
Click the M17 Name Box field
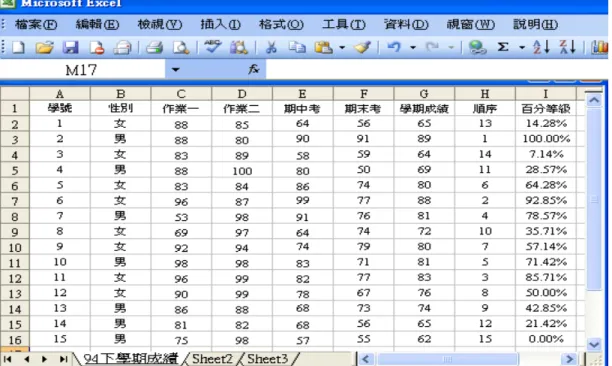tap(82, 70)
